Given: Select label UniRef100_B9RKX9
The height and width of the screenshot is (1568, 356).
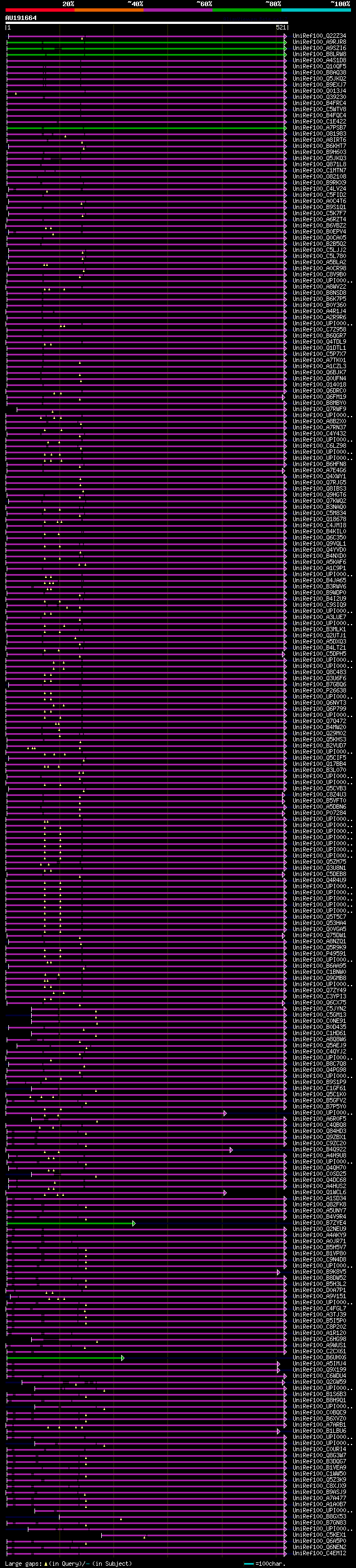Looking at the screenshot, I should 319,182.
